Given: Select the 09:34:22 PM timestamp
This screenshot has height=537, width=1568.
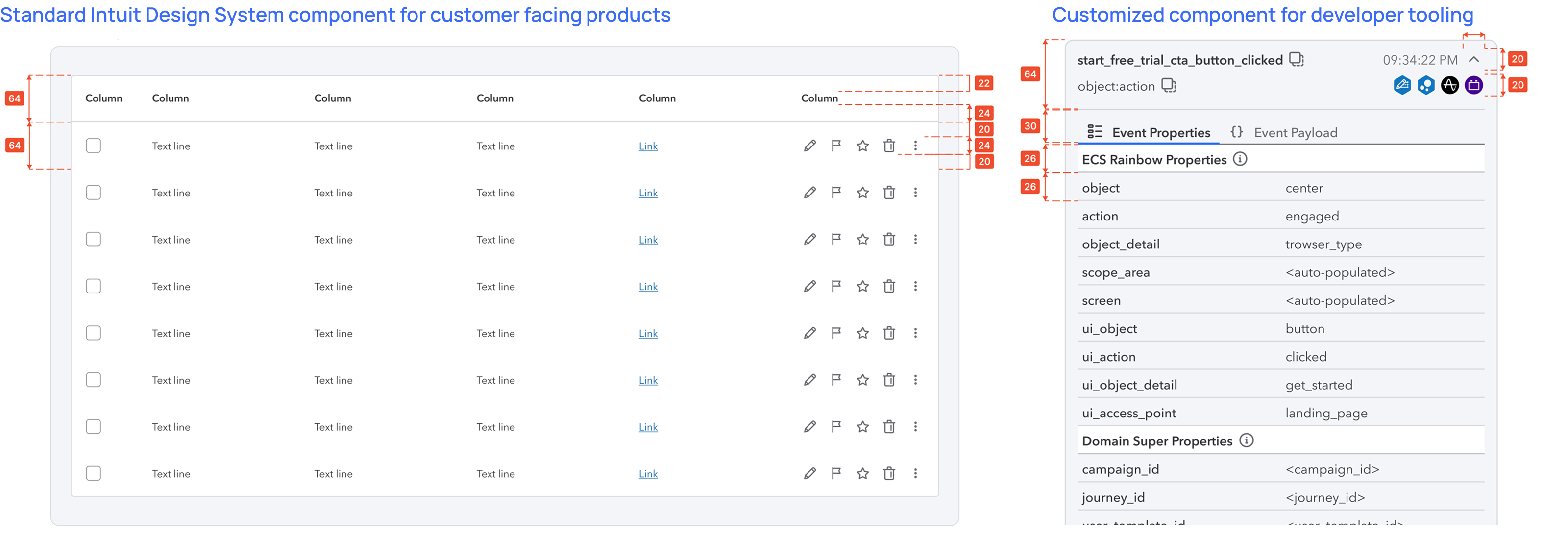Looking at the screenshot, I should click(1420, 60).
